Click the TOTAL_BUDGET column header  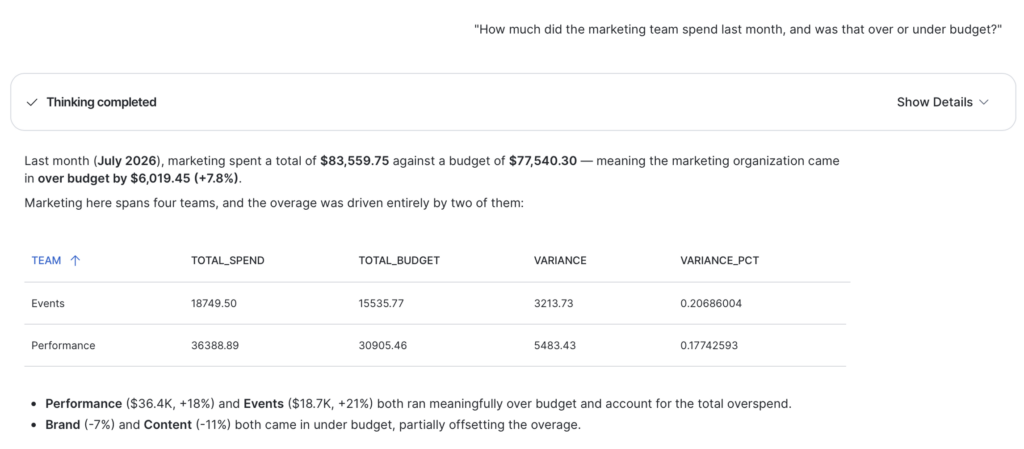pyautogui.click(x=399, y=260)
